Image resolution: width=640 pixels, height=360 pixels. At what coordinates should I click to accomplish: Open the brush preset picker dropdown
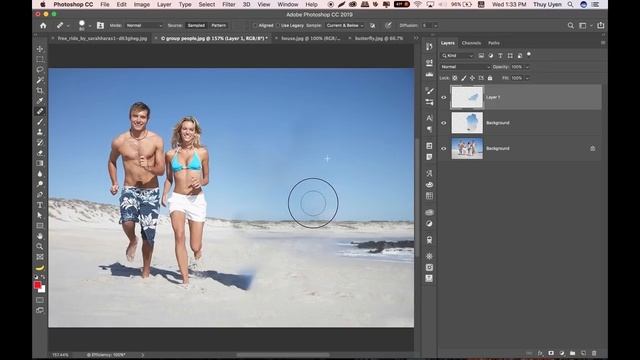(90, 26)
